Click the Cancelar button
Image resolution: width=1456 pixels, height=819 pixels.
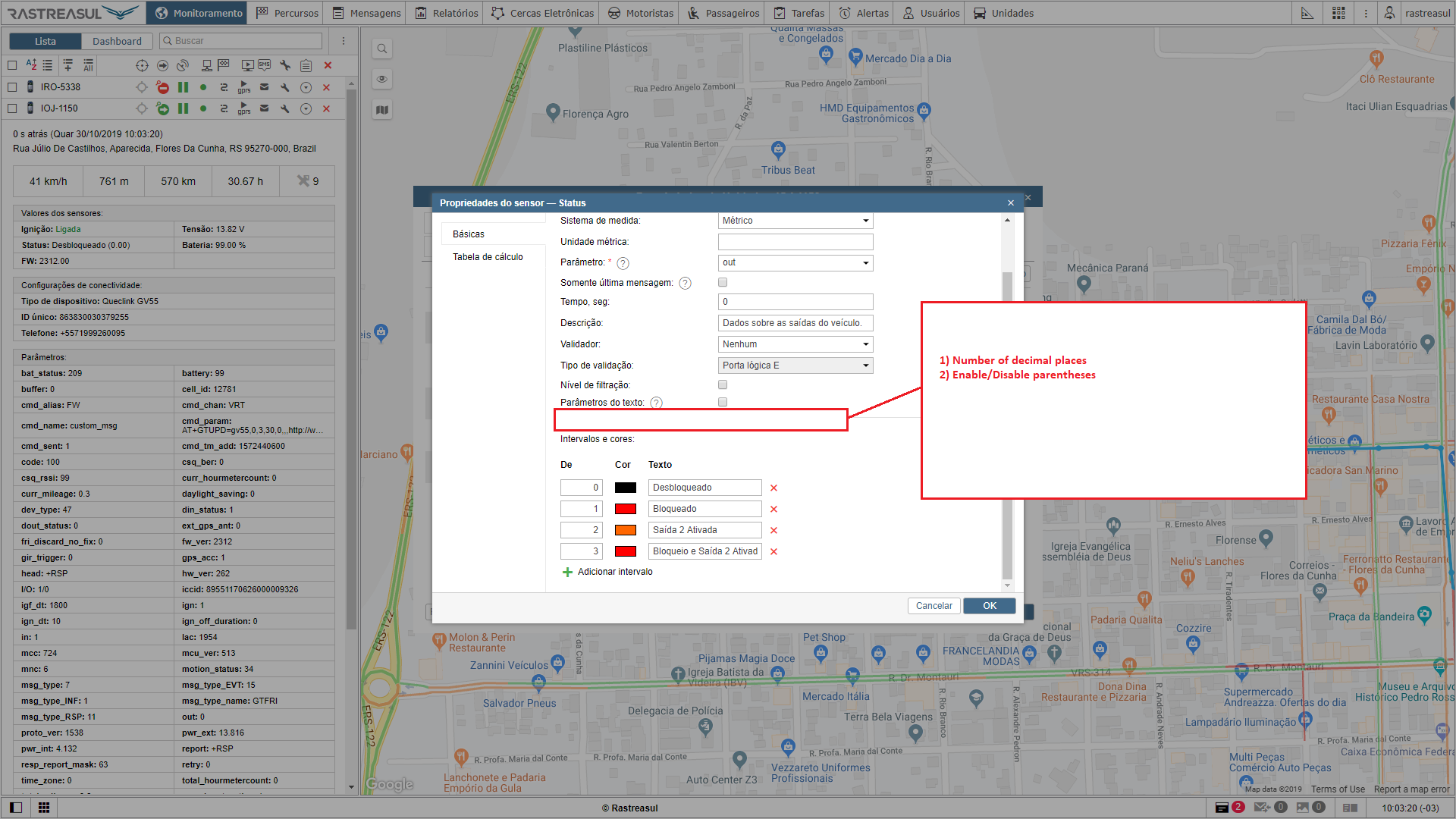934,606
